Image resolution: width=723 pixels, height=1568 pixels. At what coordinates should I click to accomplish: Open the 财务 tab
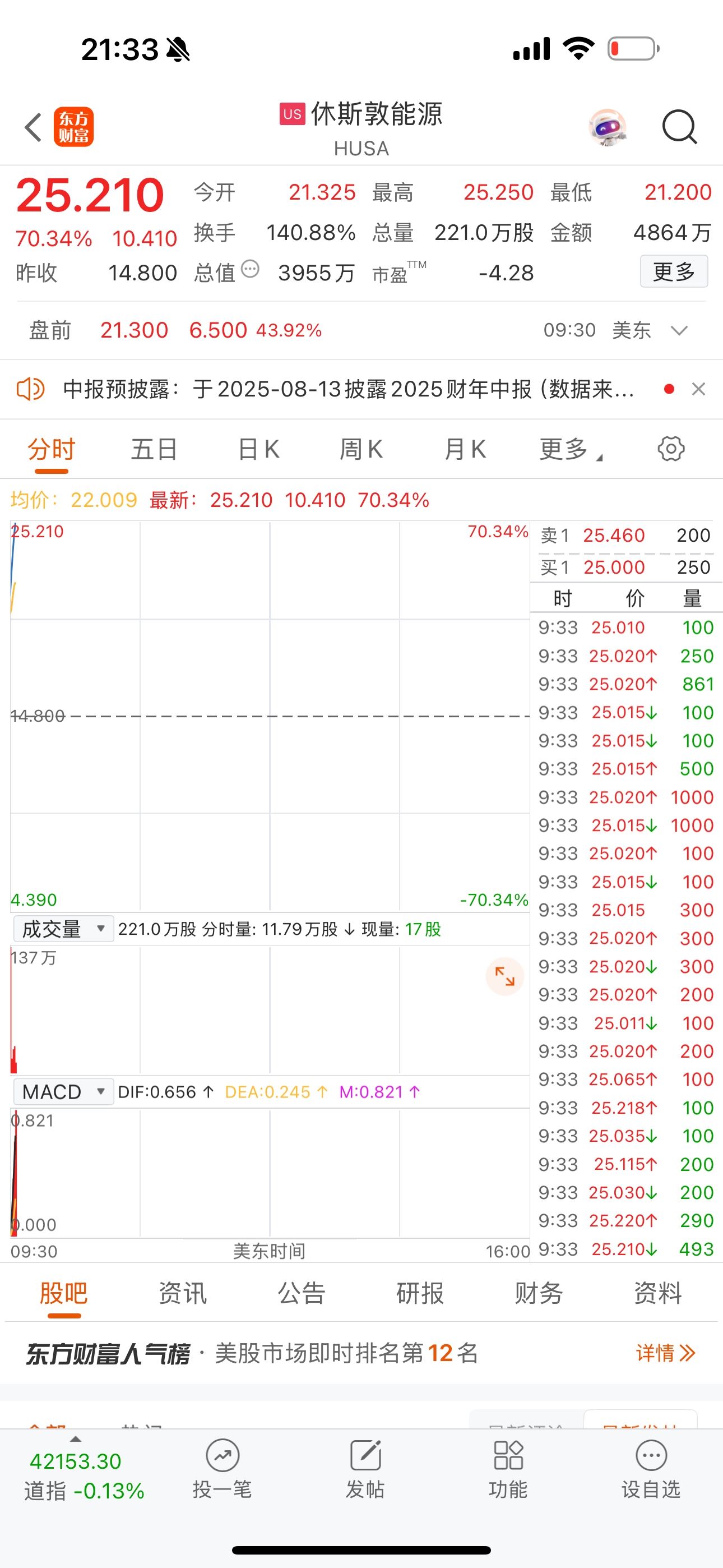[x=539, y=1293]
